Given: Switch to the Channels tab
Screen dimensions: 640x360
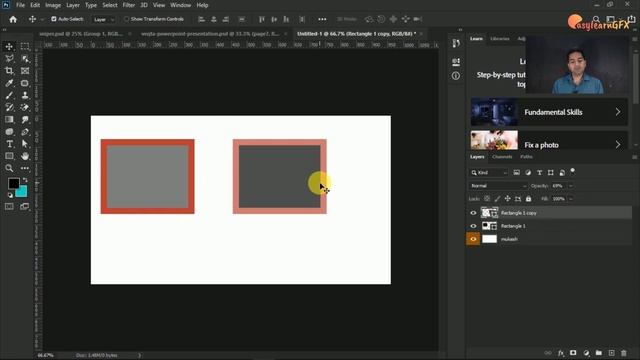Looking at the screenshot, I should pos(502,157).
